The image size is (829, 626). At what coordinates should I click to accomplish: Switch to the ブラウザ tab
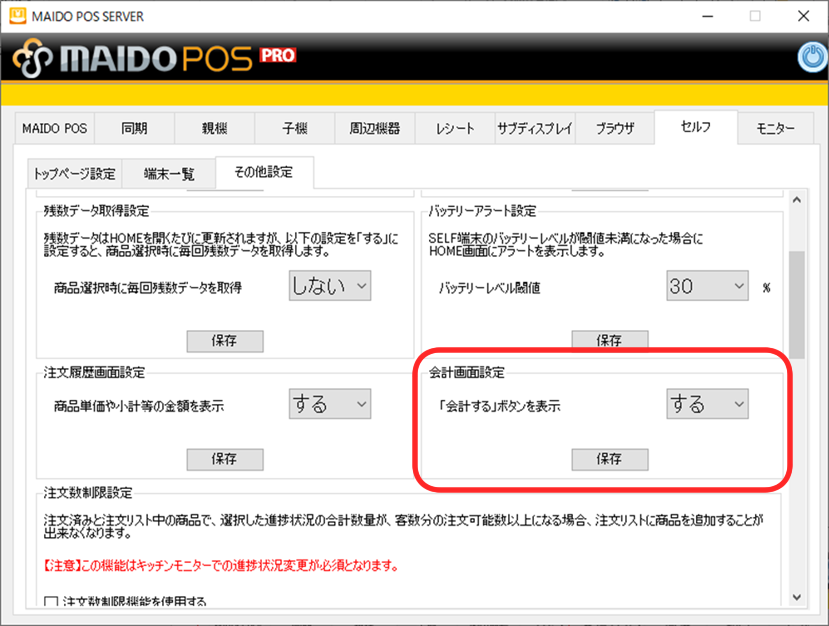tap(615, 128)
